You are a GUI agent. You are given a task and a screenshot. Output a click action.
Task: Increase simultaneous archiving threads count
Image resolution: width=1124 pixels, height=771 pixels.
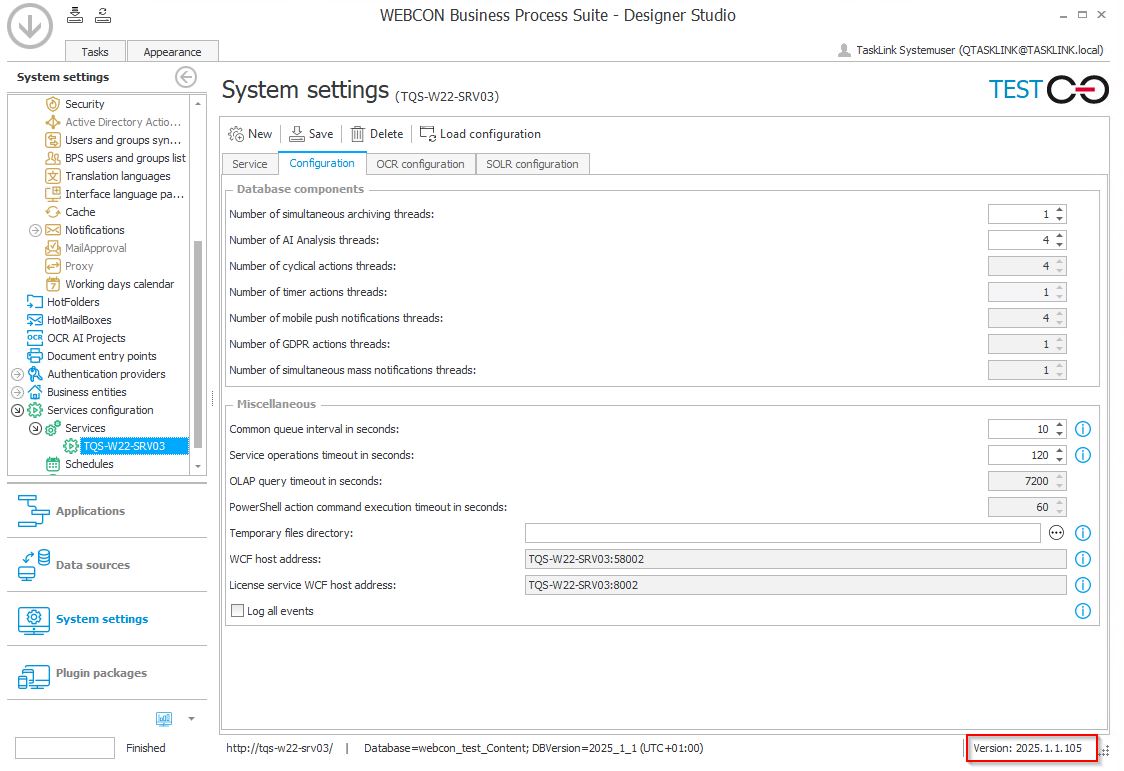pyautogui.click(x=1059, y=210)
